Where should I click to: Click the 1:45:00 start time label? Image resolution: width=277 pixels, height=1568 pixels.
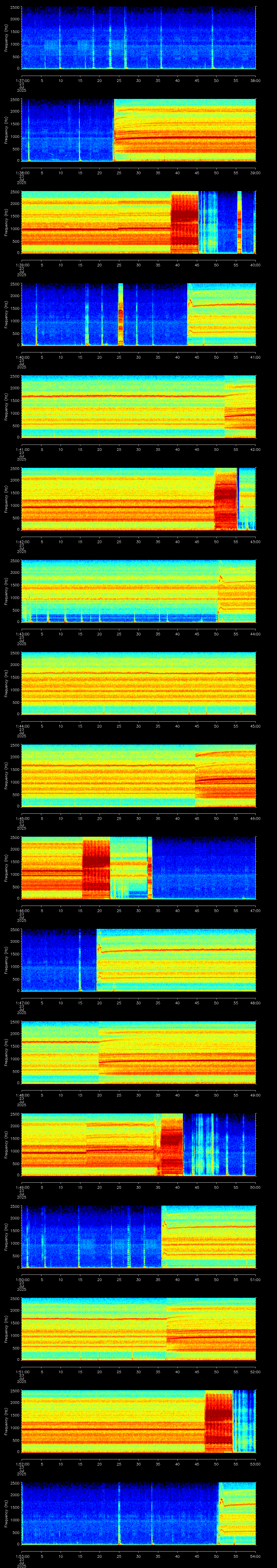coord(22,818)
